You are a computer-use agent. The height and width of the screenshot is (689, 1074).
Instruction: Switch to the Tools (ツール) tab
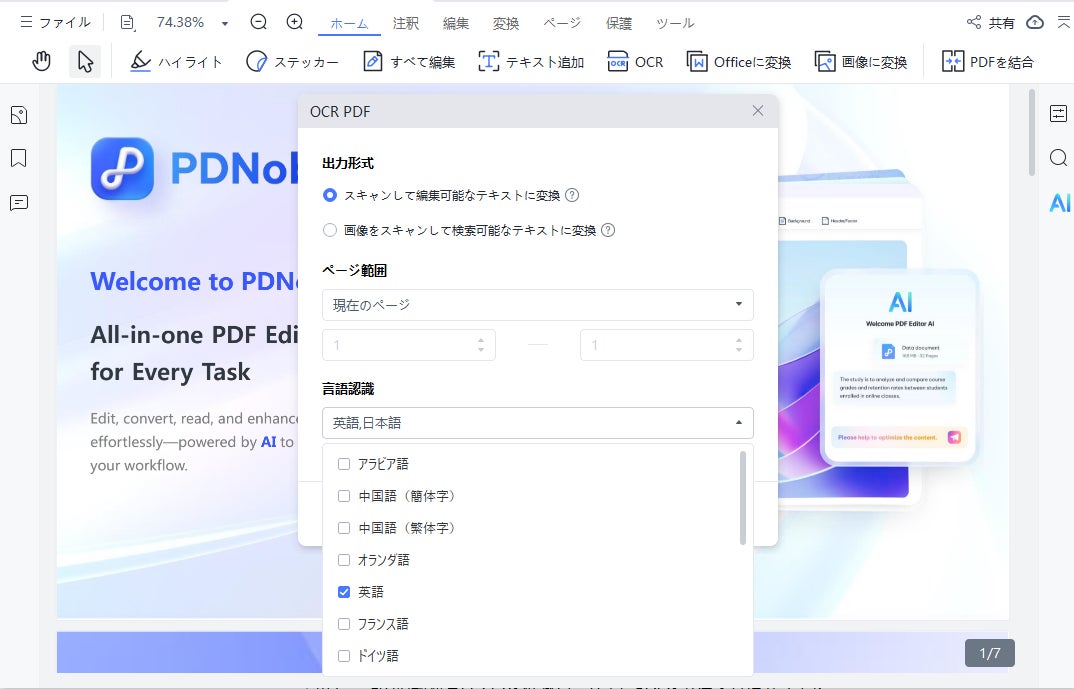point(675,23)
